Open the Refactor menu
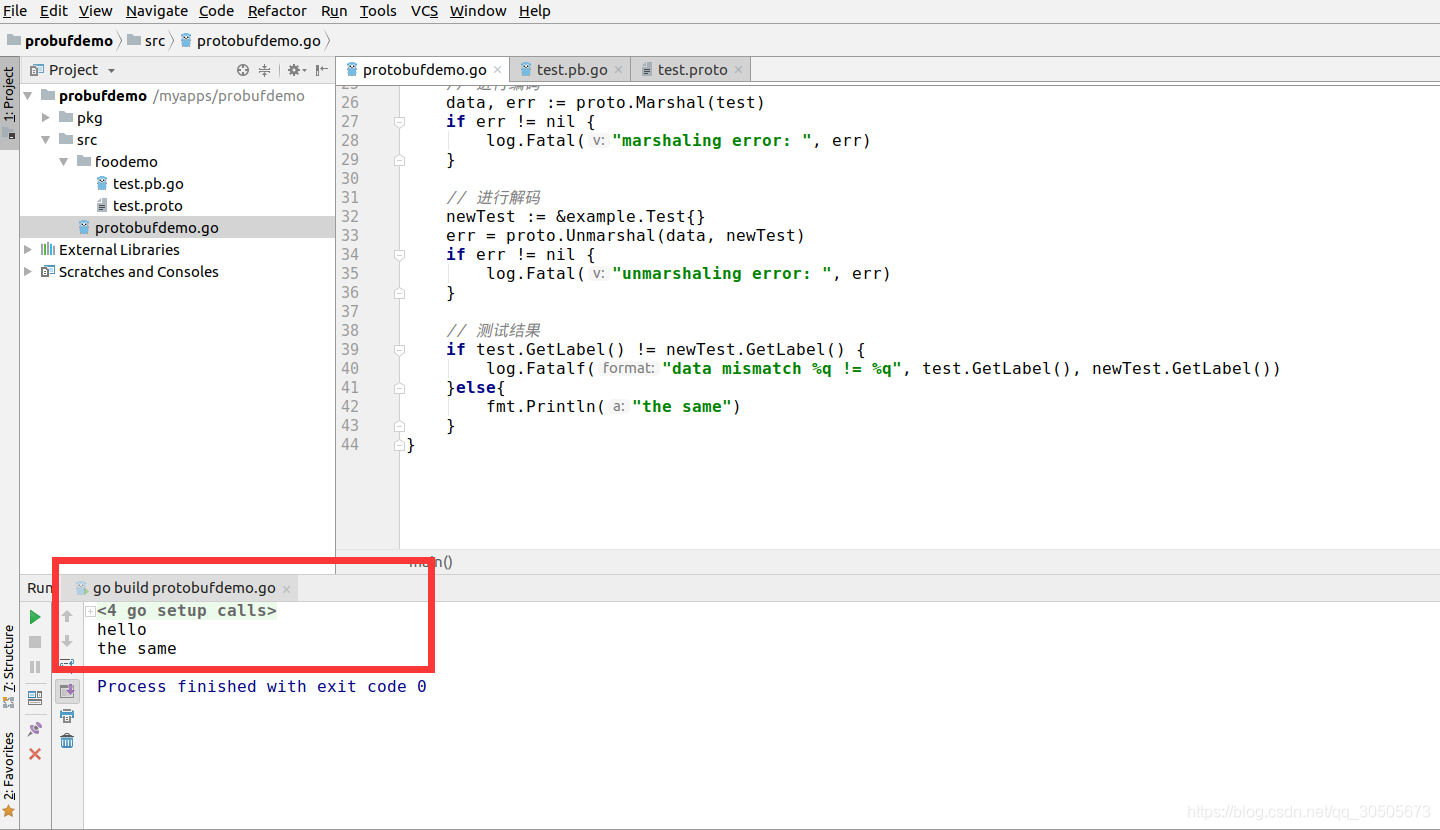Image resolution: width=1440 pixels, height=830 pixels. pos(278,11)
